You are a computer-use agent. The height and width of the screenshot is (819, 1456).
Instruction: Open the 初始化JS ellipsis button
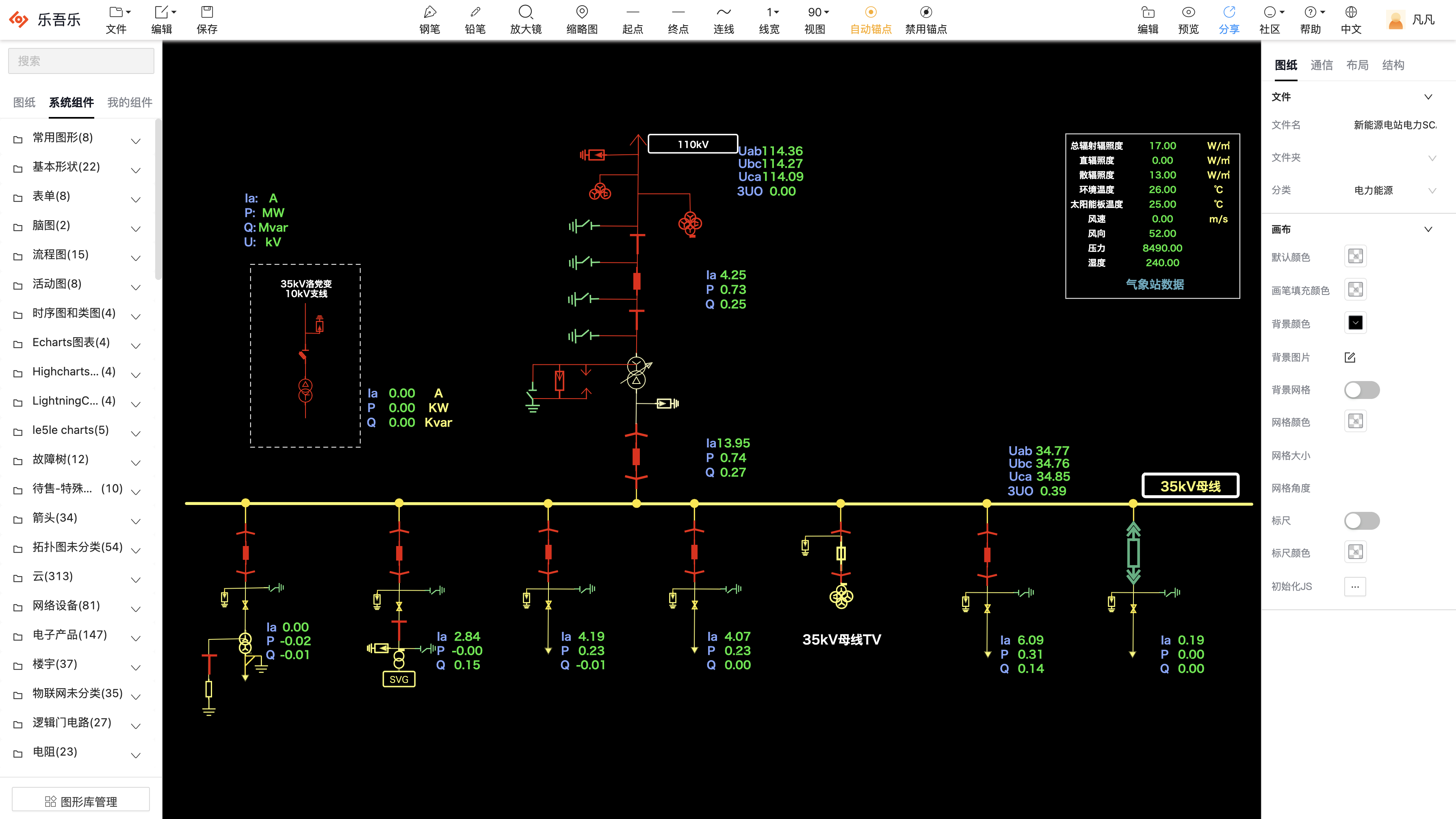click(1355, 587)
